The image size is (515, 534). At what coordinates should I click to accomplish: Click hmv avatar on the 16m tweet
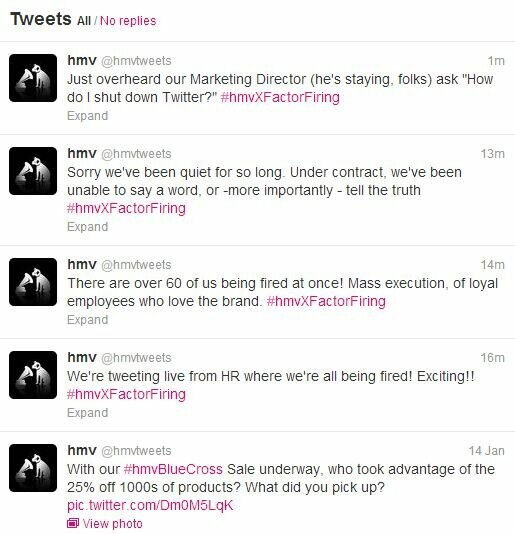33,375
